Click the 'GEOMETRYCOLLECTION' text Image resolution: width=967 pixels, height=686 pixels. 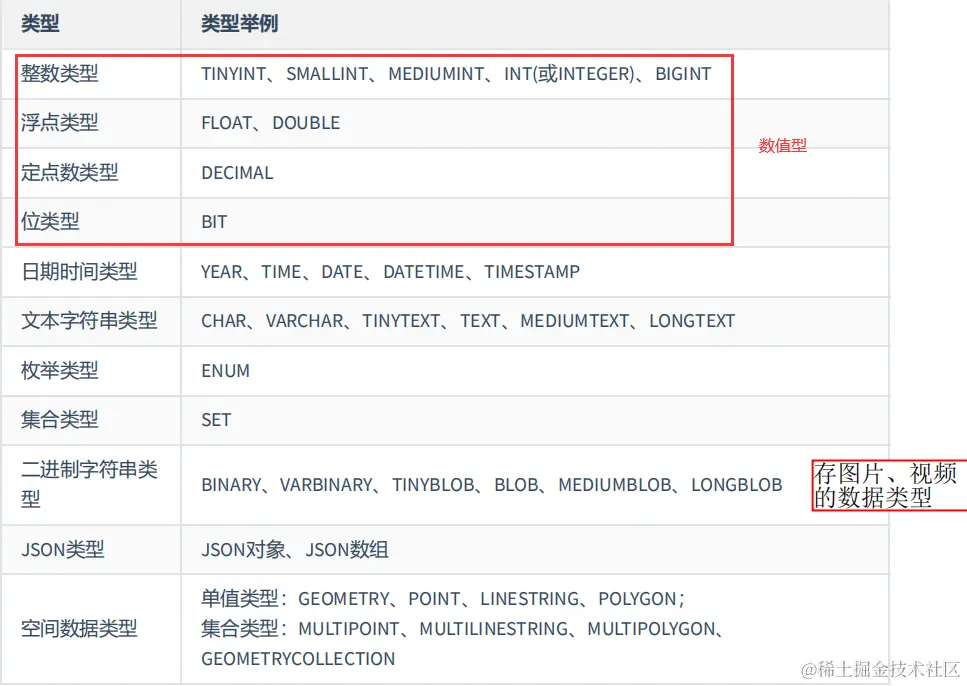[298, 659]
